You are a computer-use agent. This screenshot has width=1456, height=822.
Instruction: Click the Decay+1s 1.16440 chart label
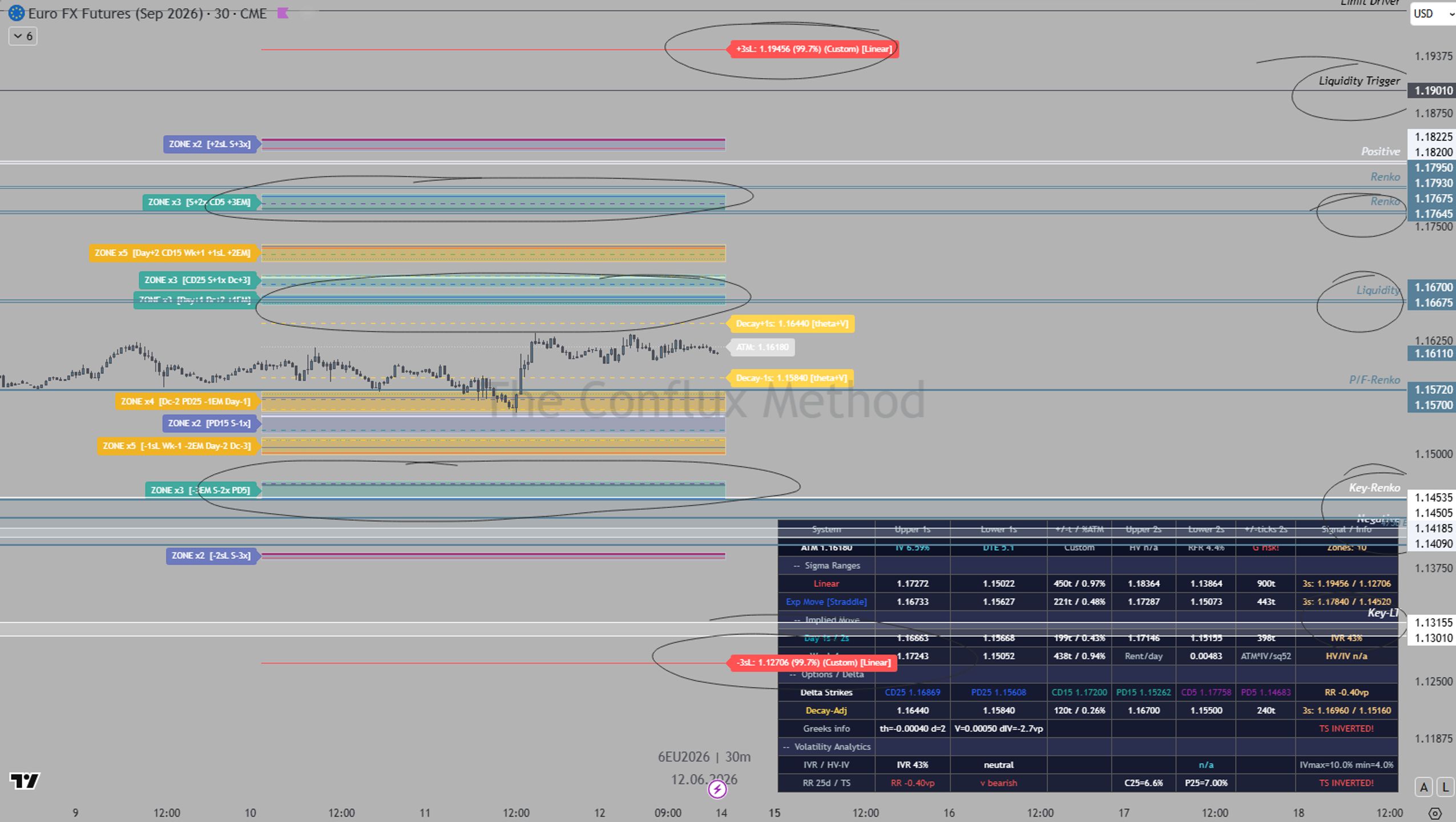pos(791,324)
